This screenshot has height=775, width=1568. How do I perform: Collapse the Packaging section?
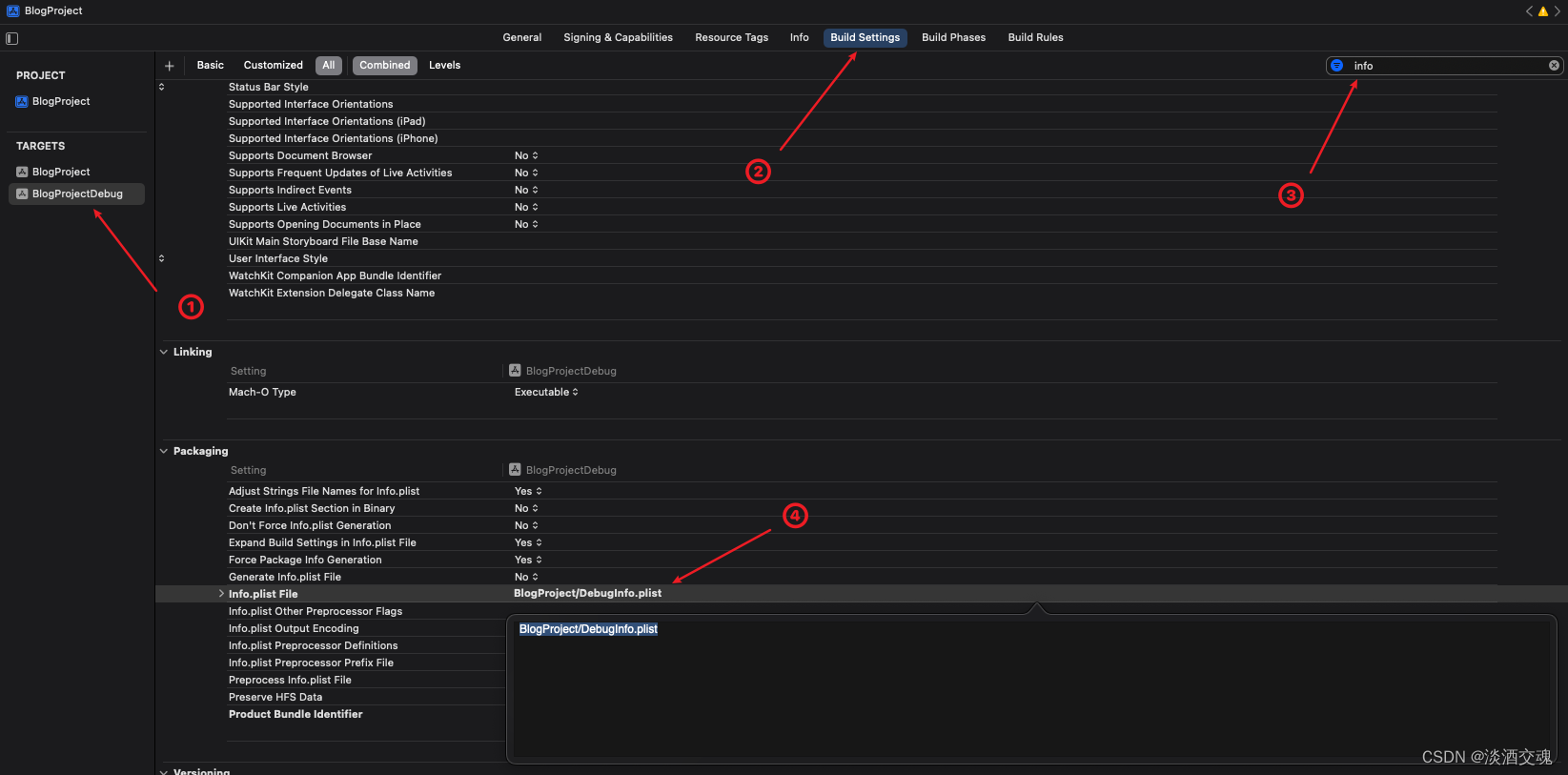pyautogui.click(x=164, y=451)
